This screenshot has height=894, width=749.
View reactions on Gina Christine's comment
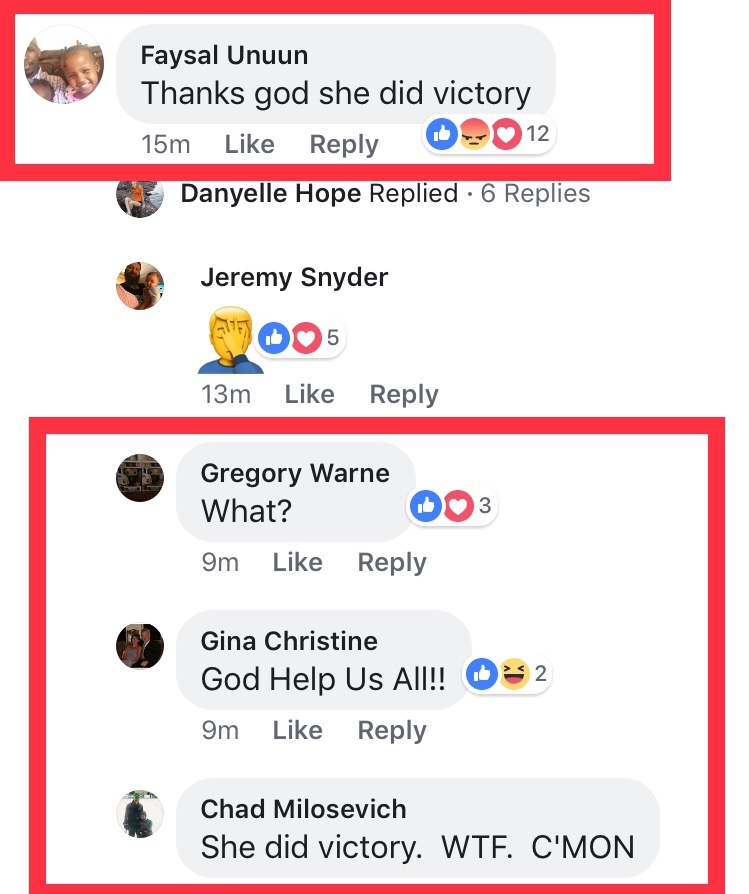508,674
